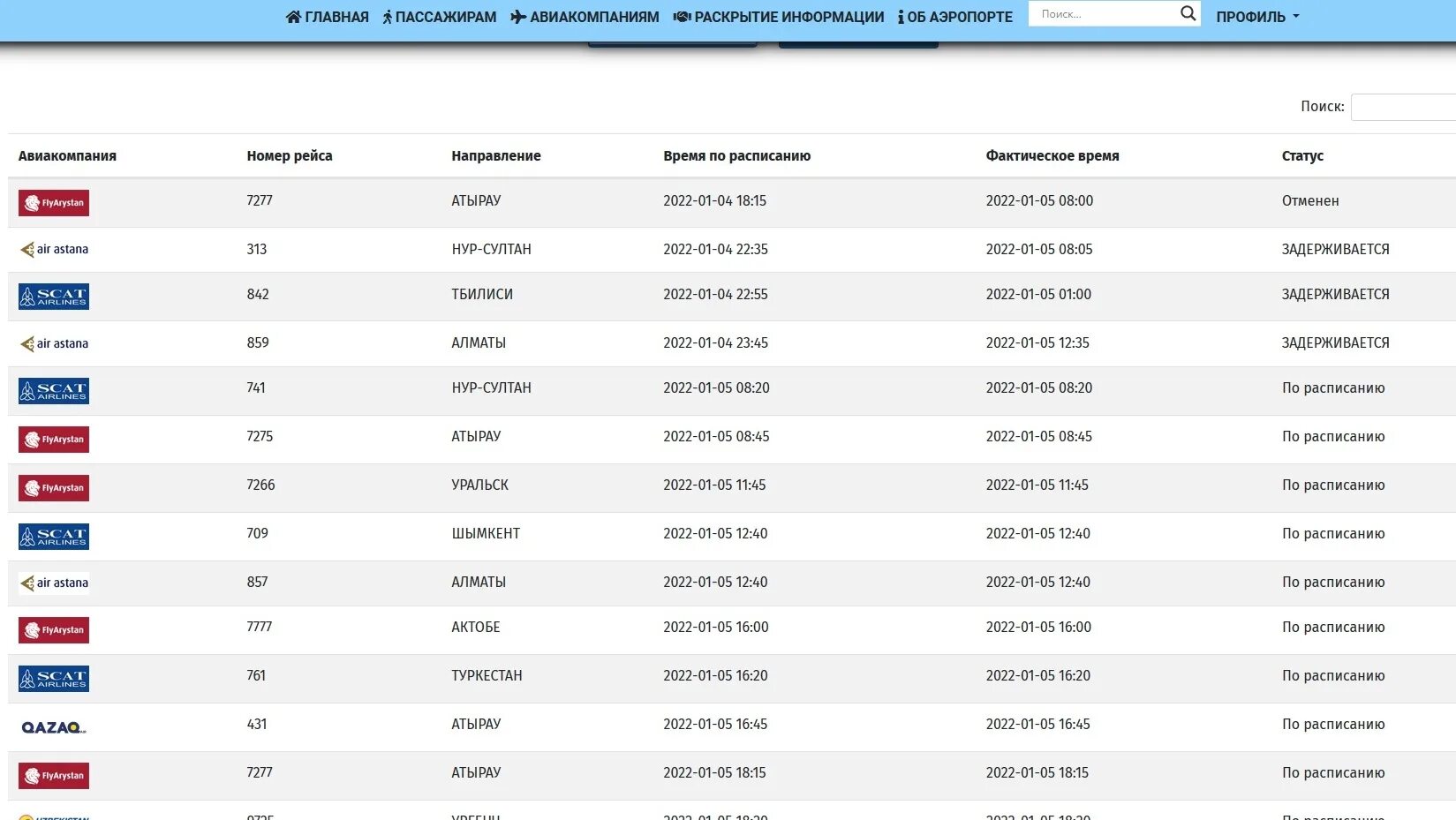Select ЗАДЕРЖИВАЕТСЯ status for flight 842

(1335, 295)
